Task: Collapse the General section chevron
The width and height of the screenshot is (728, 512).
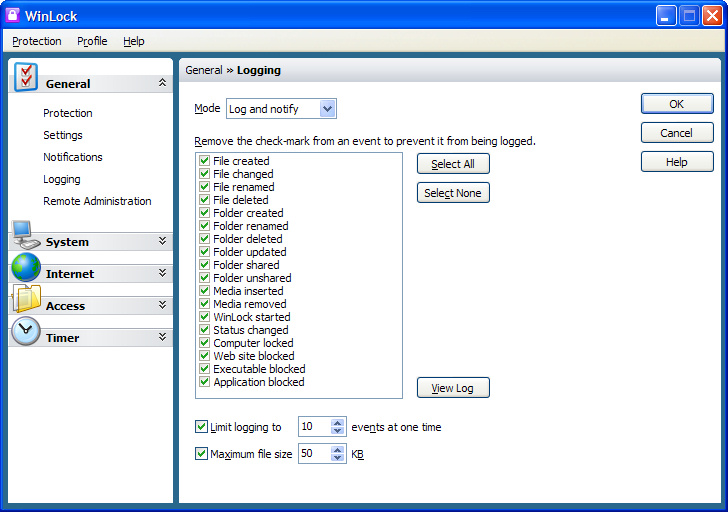Action: [x=162, y=83]
